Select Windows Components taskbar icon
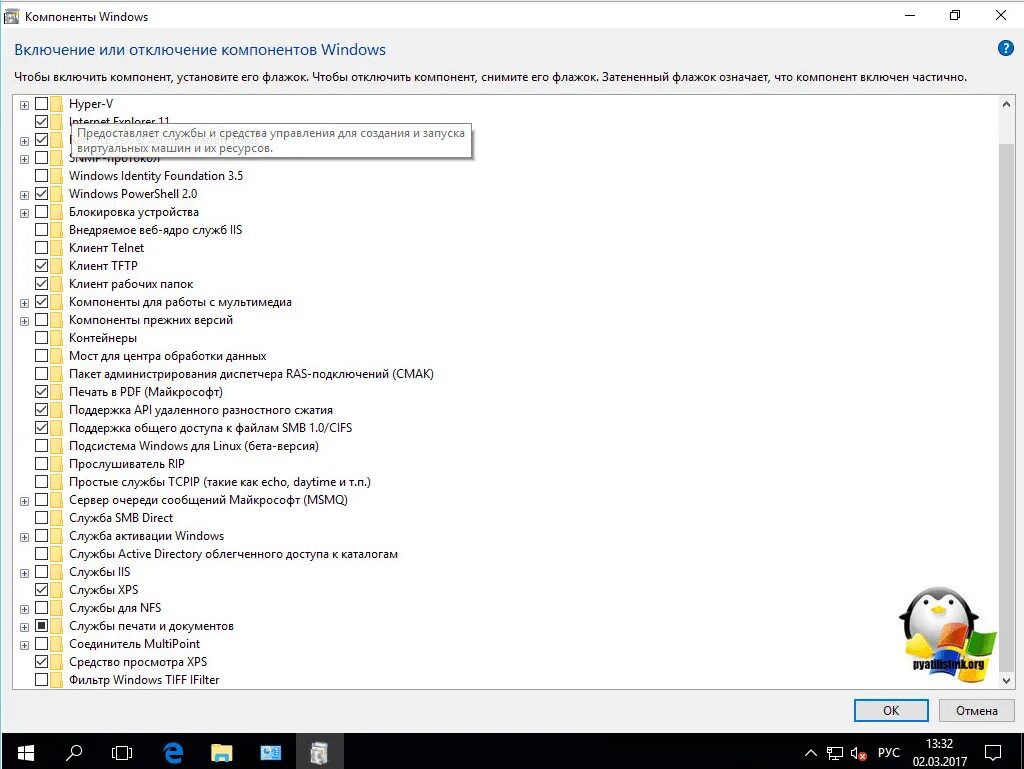Image resolution: width=1024 pixels, height=769 pixels. [319, 753]
